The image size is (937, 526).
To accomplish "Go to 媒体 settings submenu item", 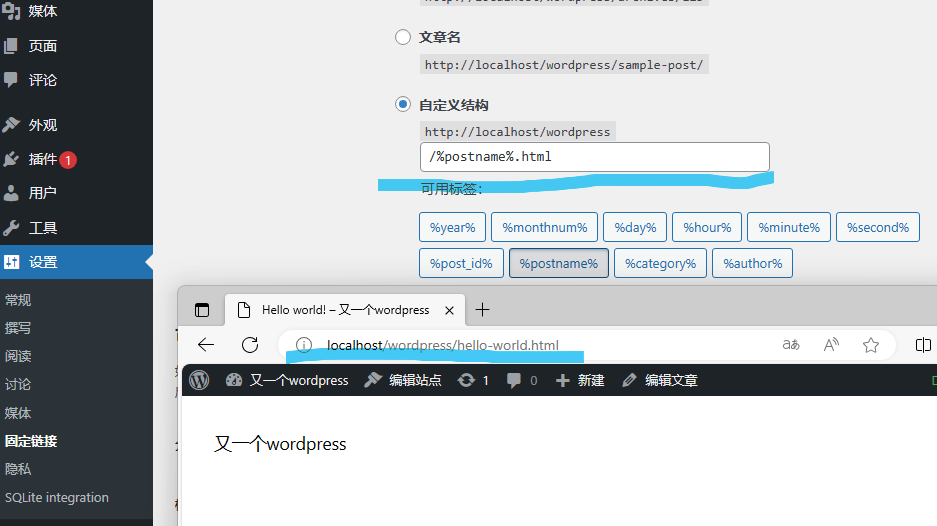I will pos(18,413).
